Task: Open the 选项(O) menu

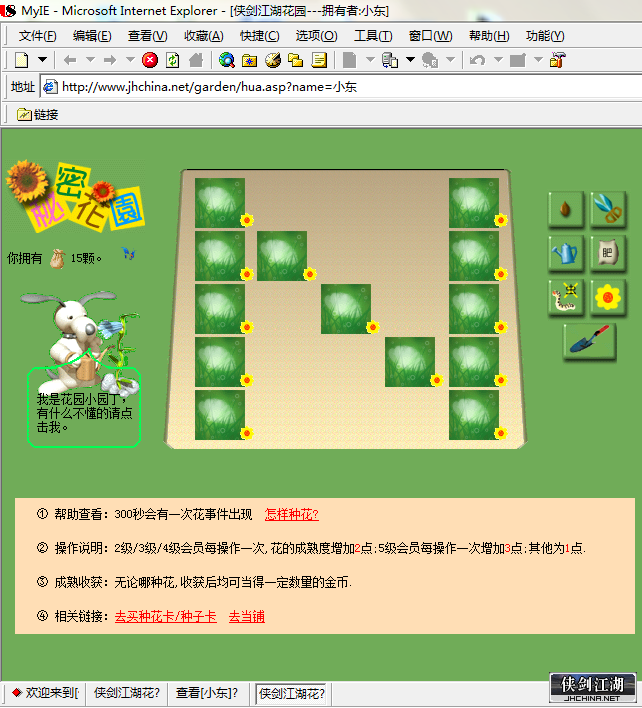Action: click(x=316, y=36)
